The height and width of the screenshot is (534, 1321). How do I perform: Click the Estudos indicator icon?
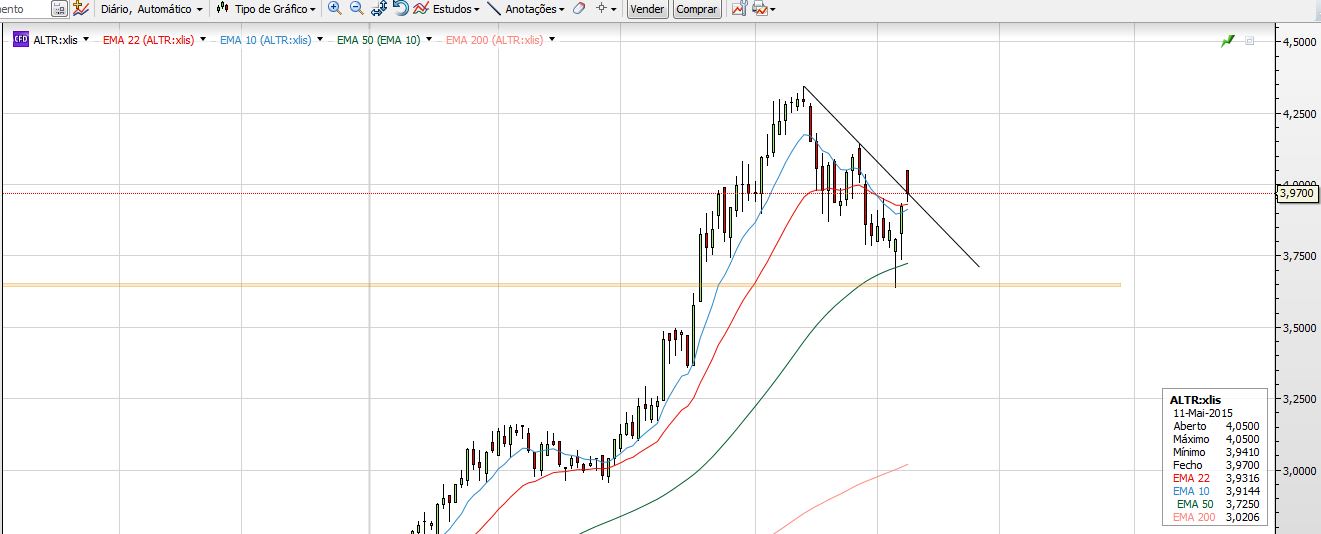click(x=421, y=8)
